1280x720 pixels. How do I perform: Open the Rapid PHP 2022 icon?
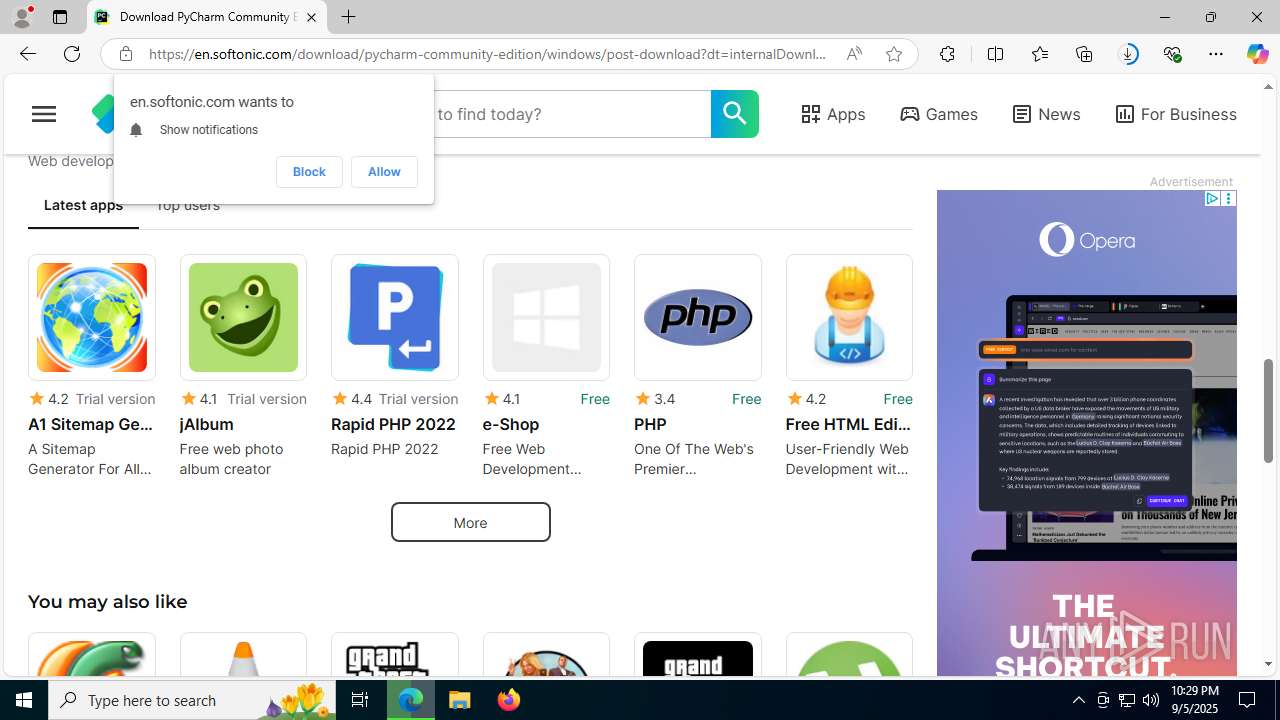point(395,317)
